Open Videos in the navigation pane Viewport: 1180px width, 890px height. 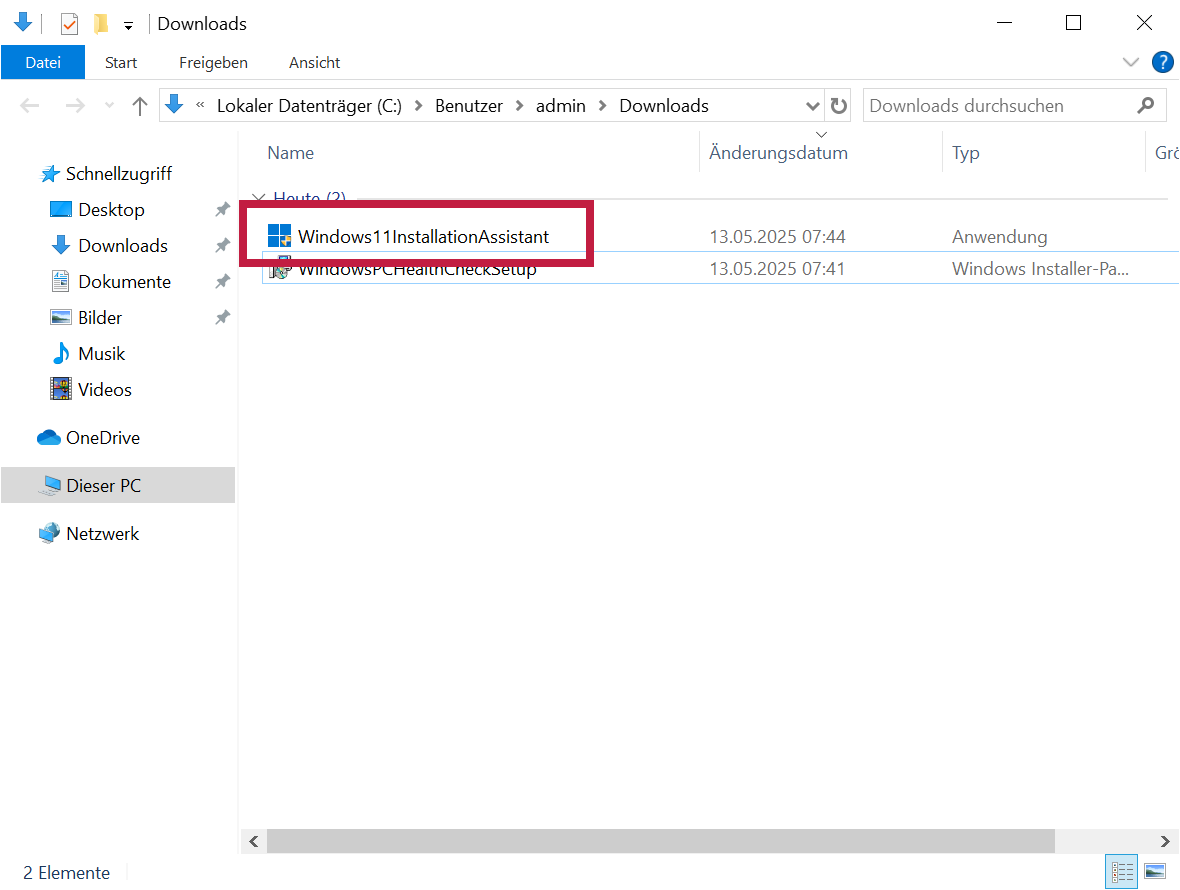[105, 390]
